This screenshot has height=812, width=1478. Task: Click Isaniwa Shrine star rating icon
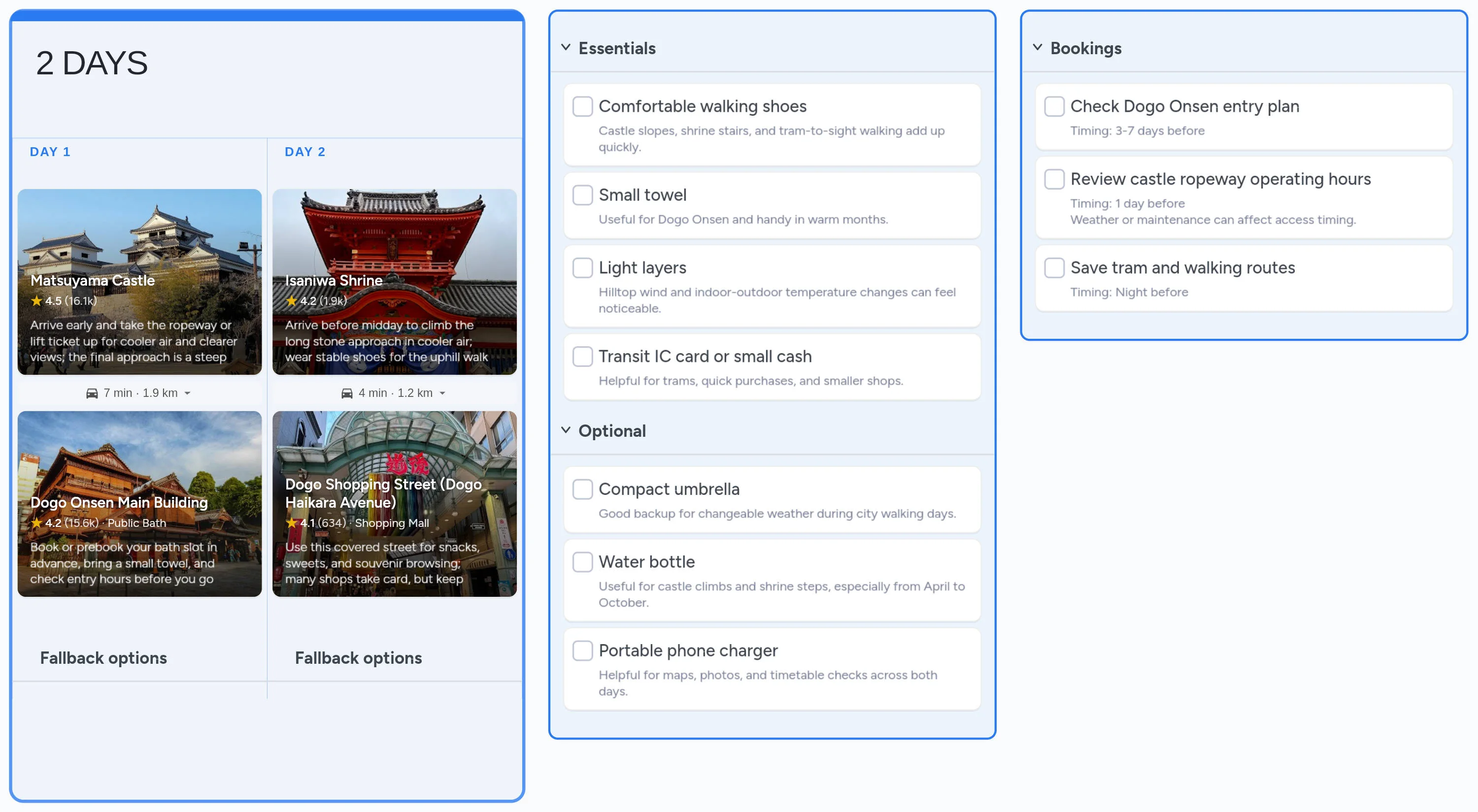coord(292,300)
